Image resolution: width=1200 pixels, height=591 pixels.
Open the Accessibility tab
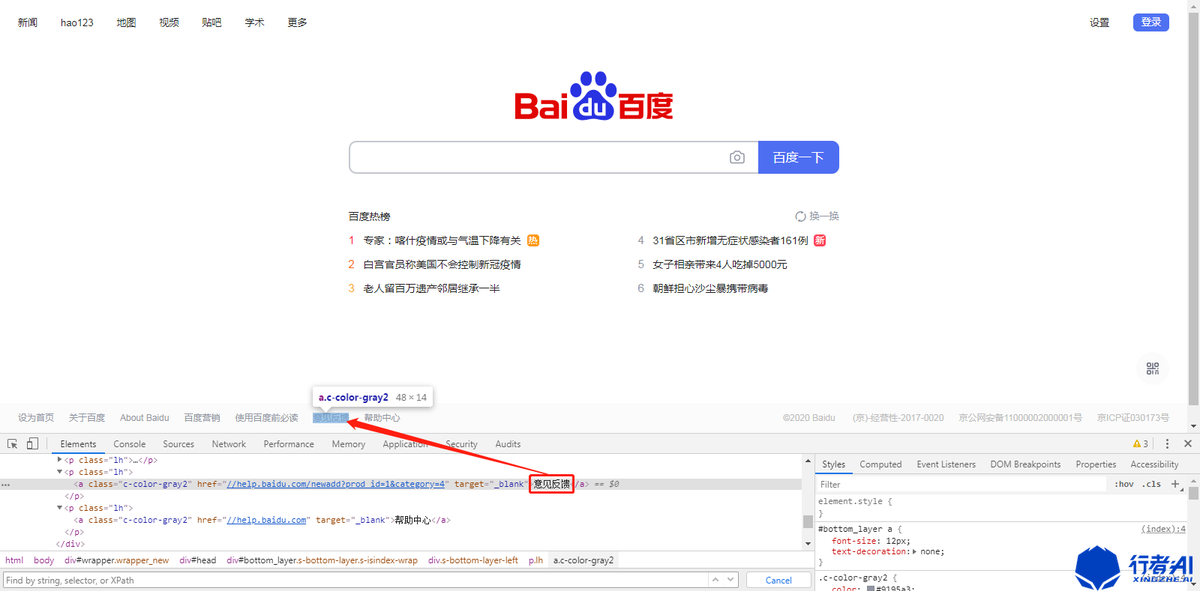(x=1154, y=464)
